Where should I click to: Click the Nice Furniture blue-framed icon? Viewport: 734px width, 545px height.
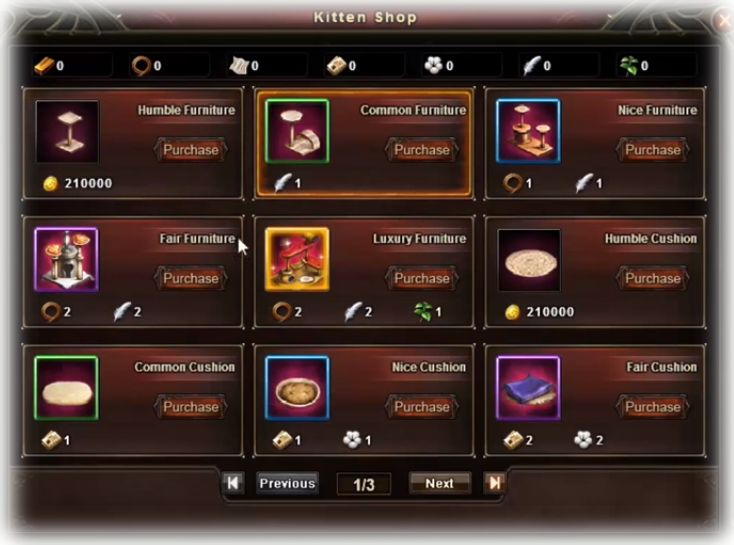pos(528,132)
